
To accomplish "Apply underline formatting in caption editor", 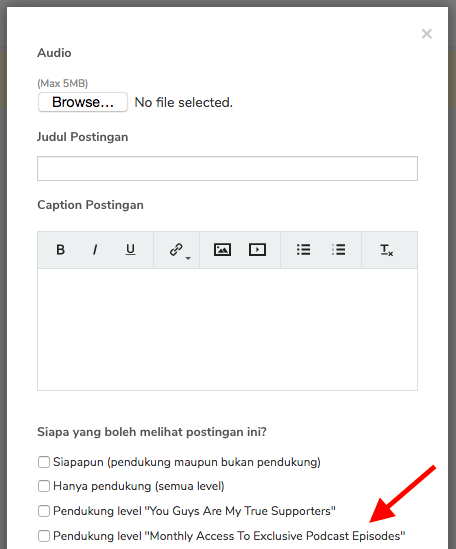I will (130, 250).
